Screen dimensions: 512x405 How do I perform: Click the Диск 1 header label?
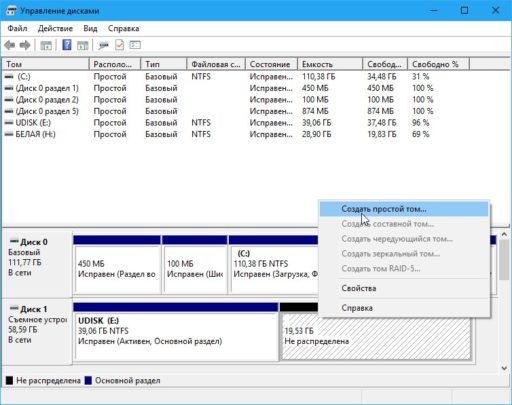[34, 309]
